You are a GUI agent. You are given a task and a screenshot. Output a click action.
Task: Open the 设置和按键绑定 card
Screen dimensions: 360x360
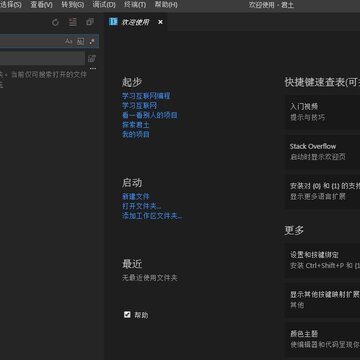[322, 261]
